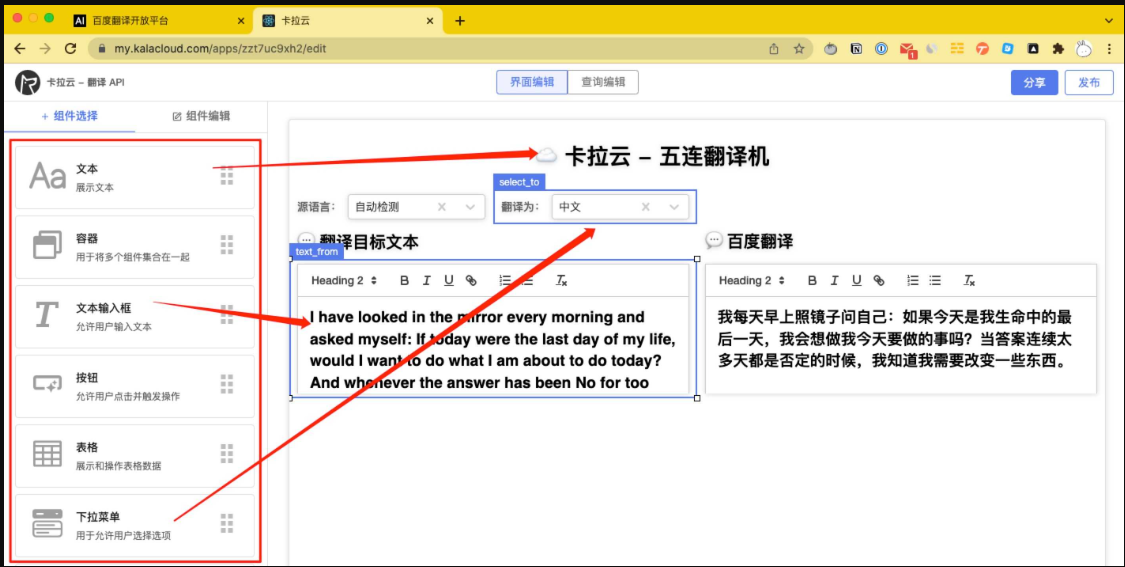1125x567 pixels.
Task: Toggle underline in the text_from editor
Action: click(448, 281)
